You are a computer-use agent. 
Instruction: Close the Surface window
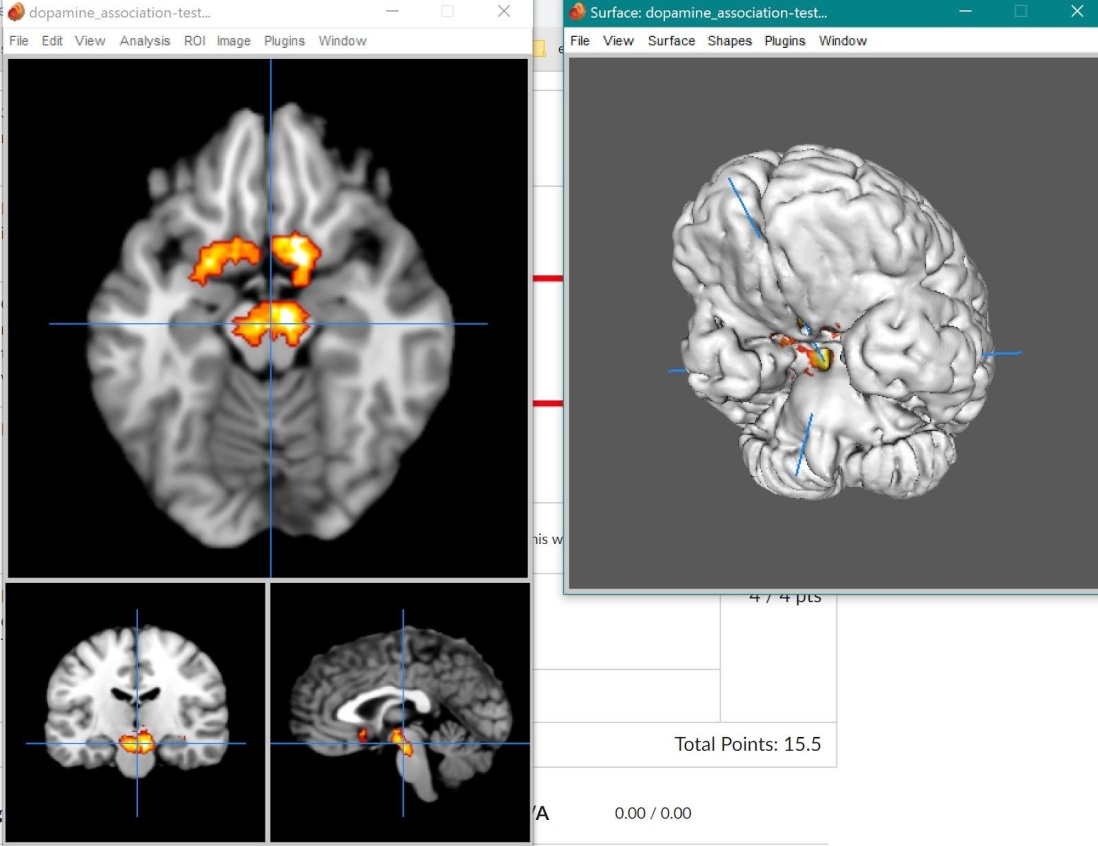[x=1076, y=12]
